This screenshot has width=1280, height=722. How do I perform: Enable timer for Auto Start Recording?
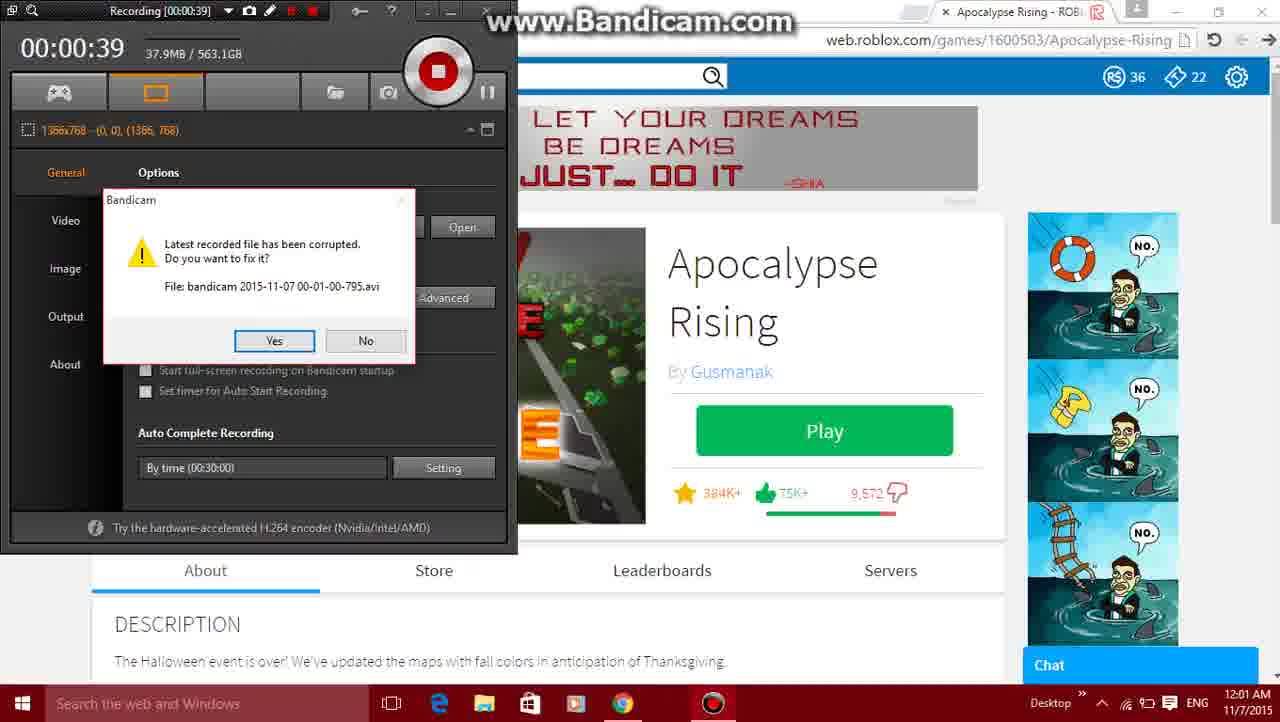click(146, 391)
